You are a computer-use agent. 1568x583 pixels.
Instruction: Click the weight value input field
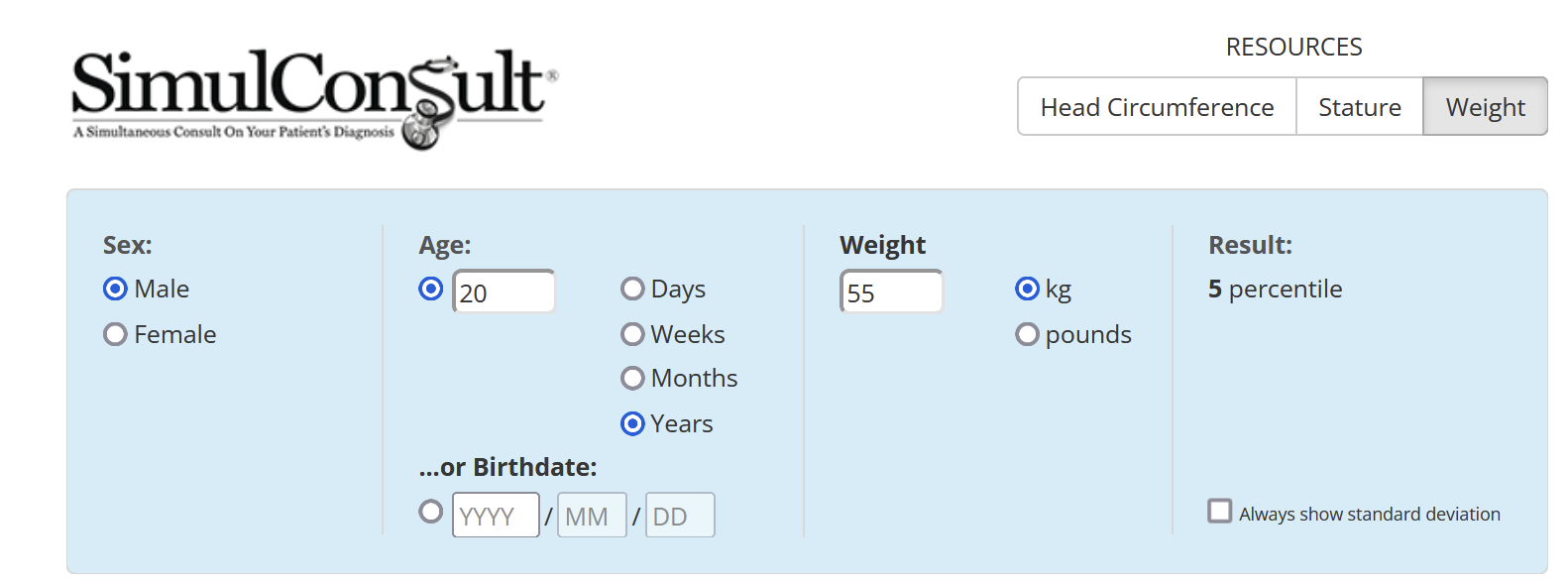click(891, 292)
